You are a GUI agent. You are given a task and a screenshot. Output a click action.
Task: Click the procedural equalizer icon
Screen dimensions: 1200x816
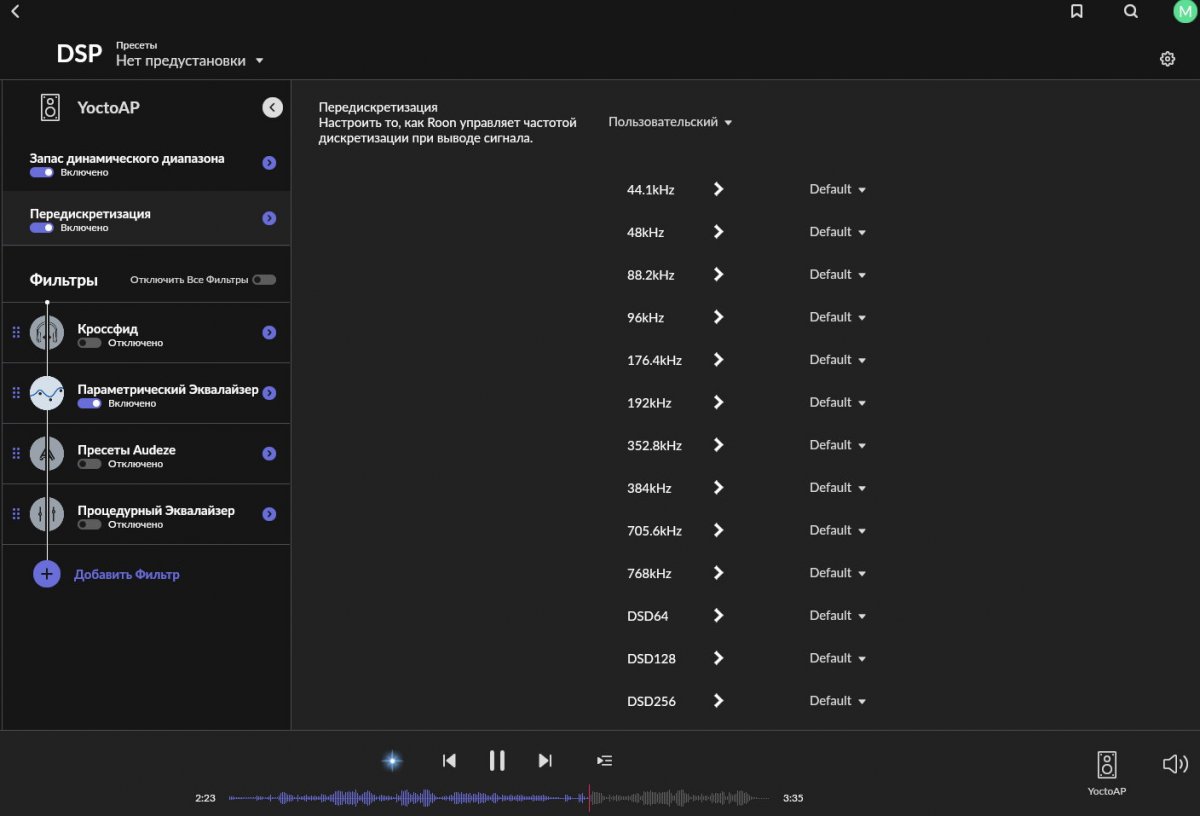tap(47, 514)
